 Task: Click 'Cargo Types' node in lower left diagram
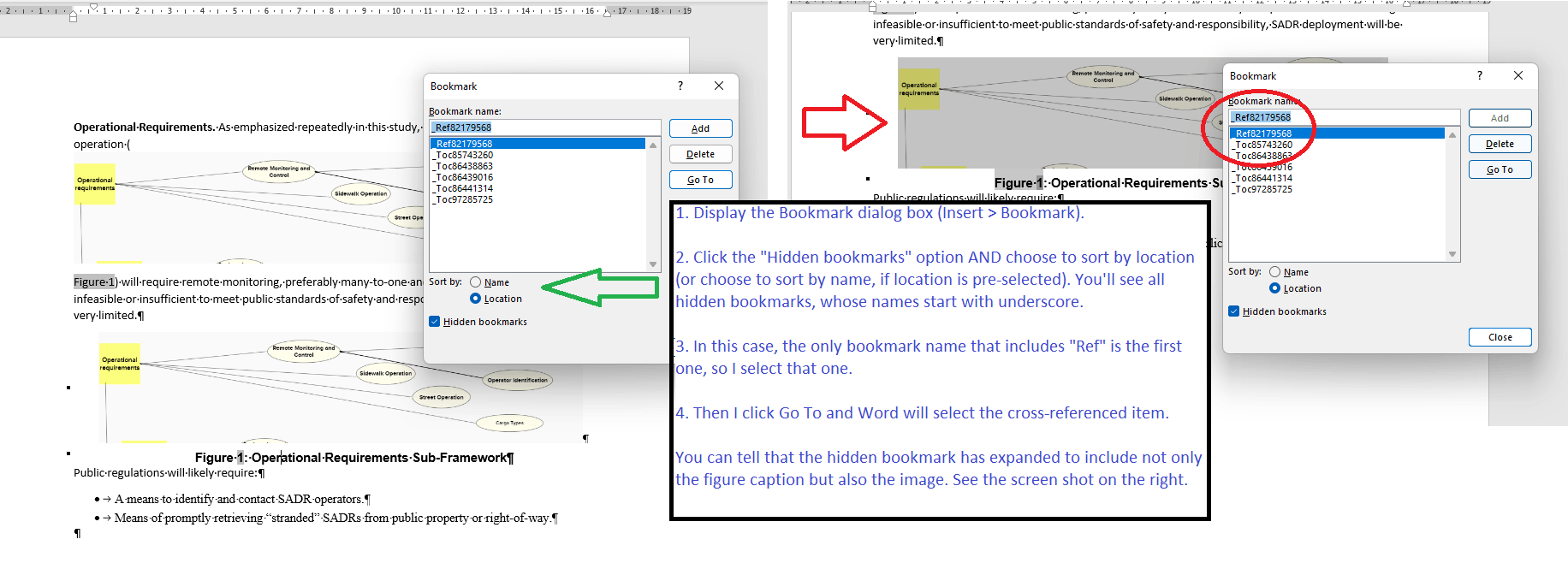(x=509, y=423)
